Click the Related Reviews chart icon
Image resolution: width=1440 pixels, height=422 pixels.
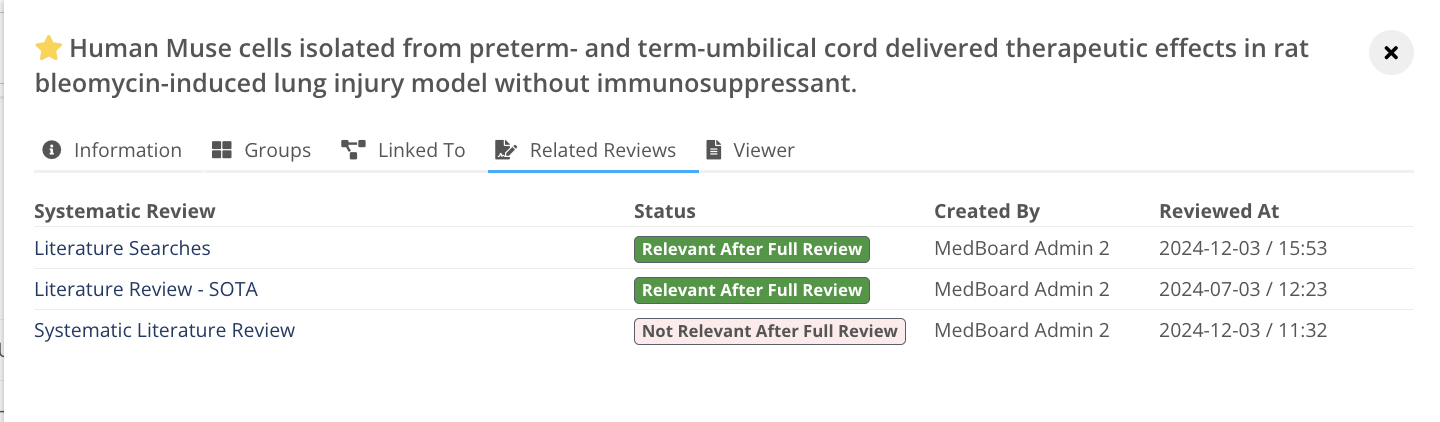(x=506, y=150)
